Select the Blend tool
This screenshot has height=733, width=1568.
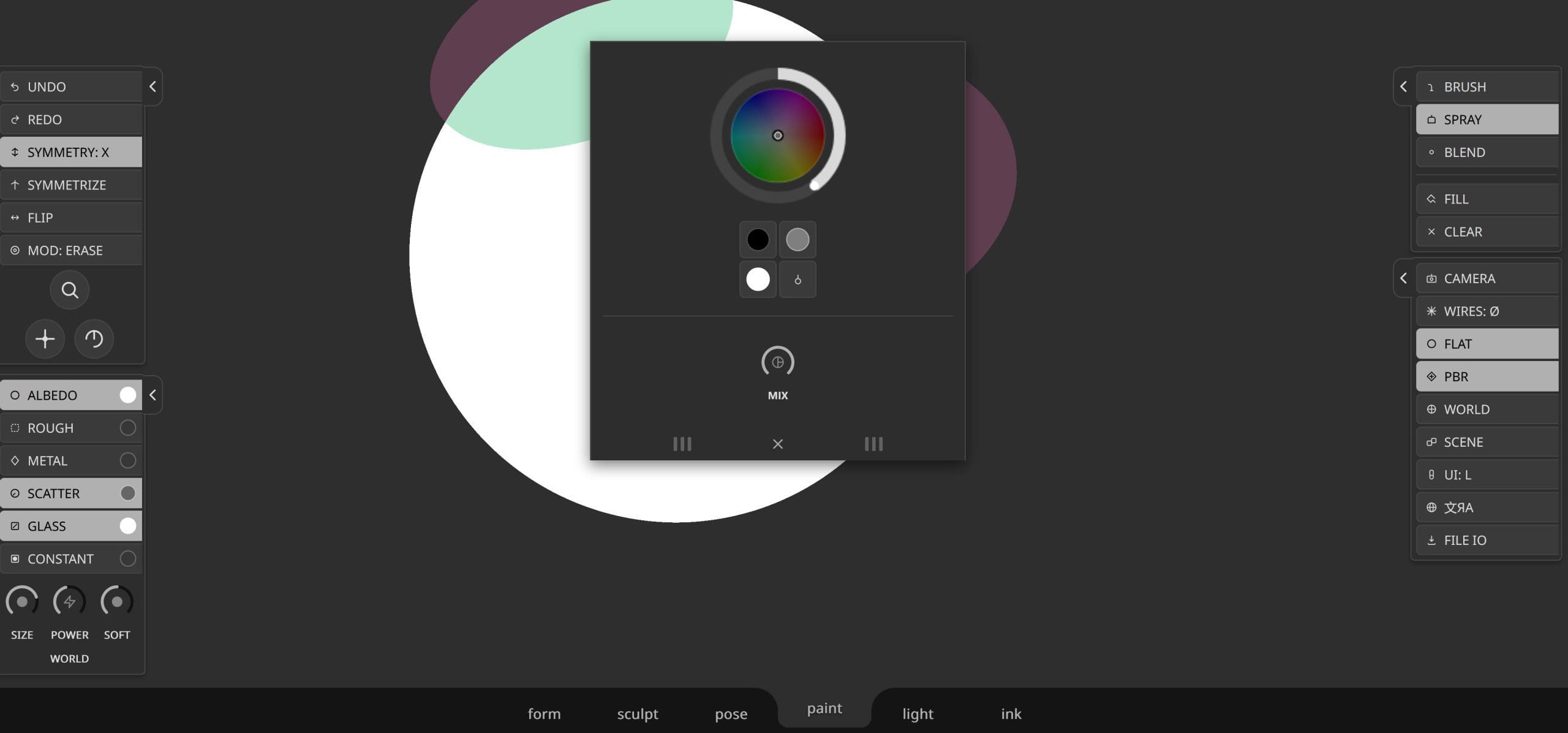tap(1487, 152)
